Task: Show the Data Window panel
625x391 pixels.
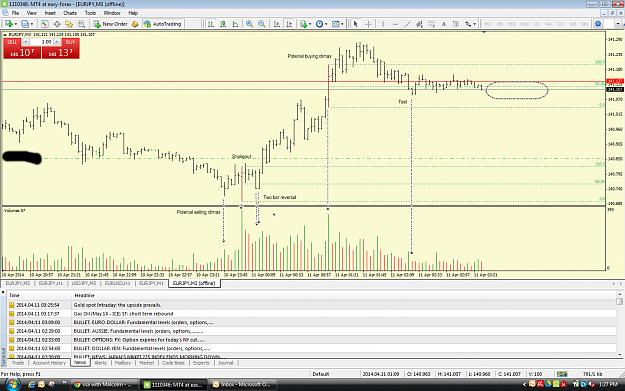Action: (x=57, y=24)
